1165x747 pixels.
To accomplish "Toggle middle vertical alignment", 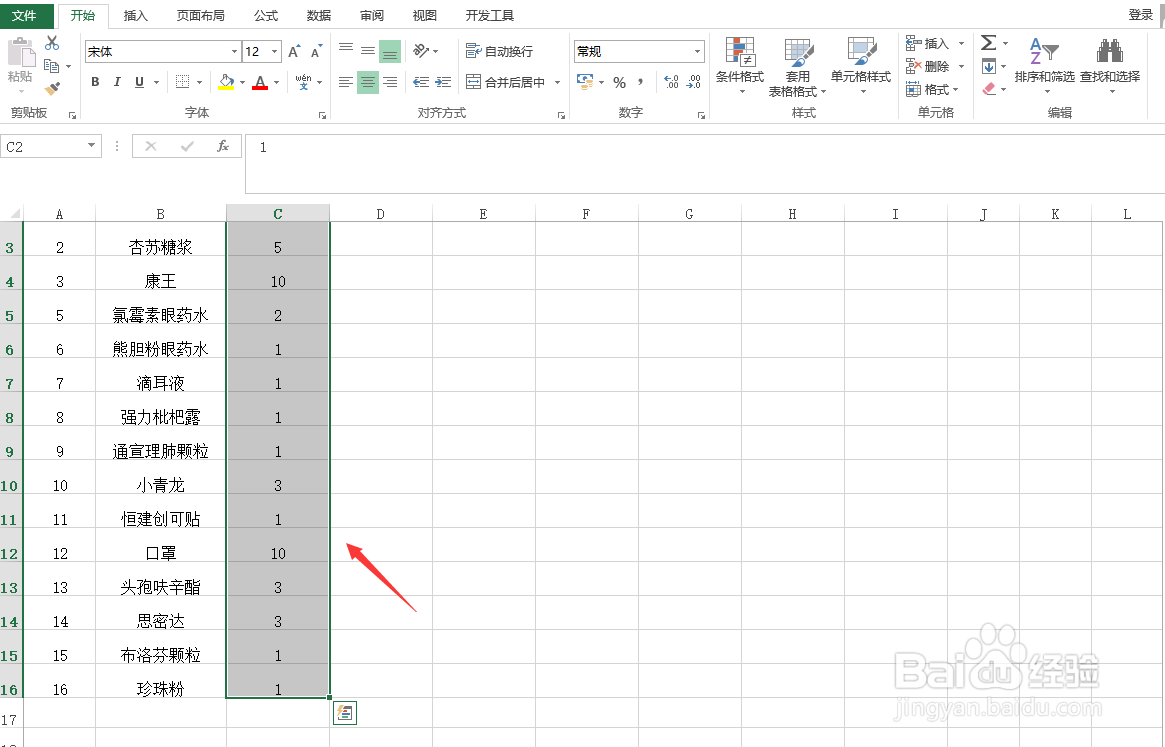I will pos(368,51).
